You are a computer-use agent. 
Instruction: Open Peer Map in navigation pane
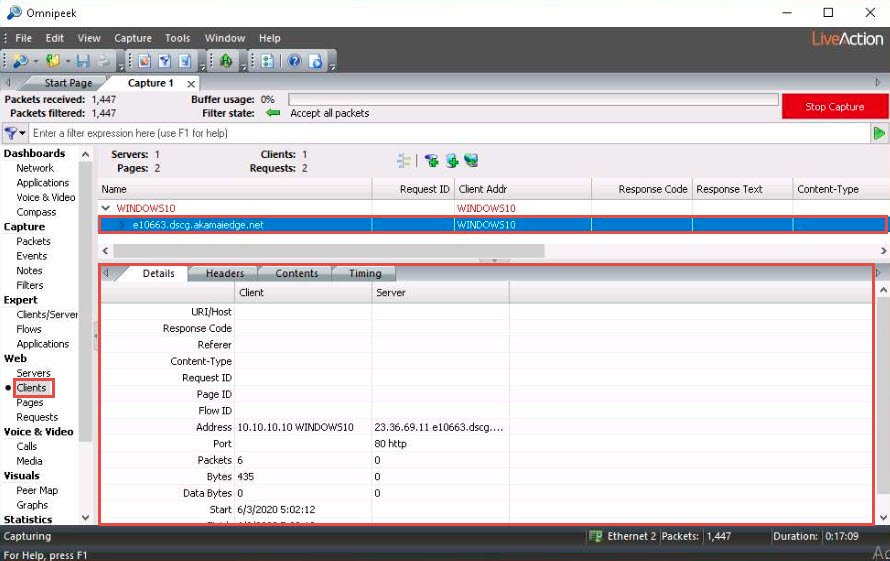coord(37,491)
